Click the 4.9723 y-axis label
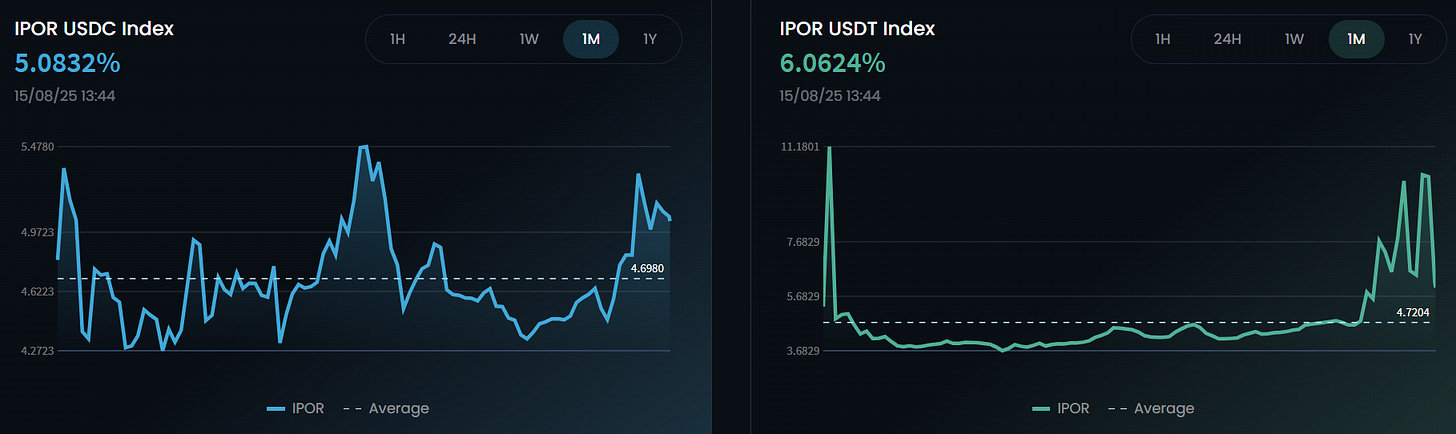The height and width of the screenshot is (434, 1456). [x=36, y=232]
